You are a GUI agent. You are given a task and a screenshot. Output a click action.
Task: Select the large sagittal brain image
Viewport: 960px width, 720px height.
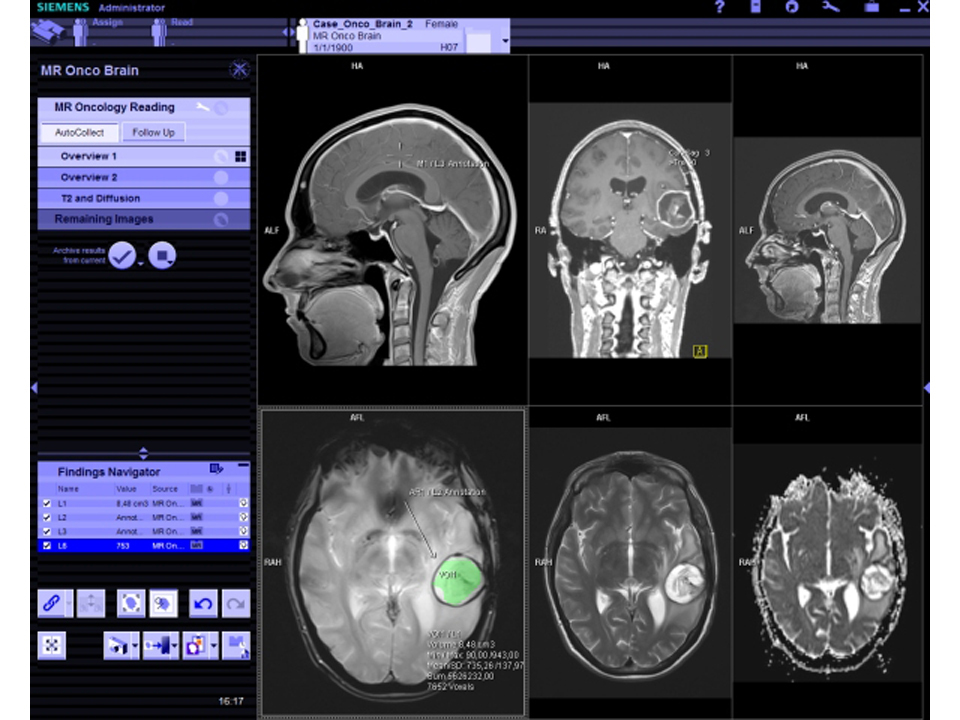click(x=392, y=230)
